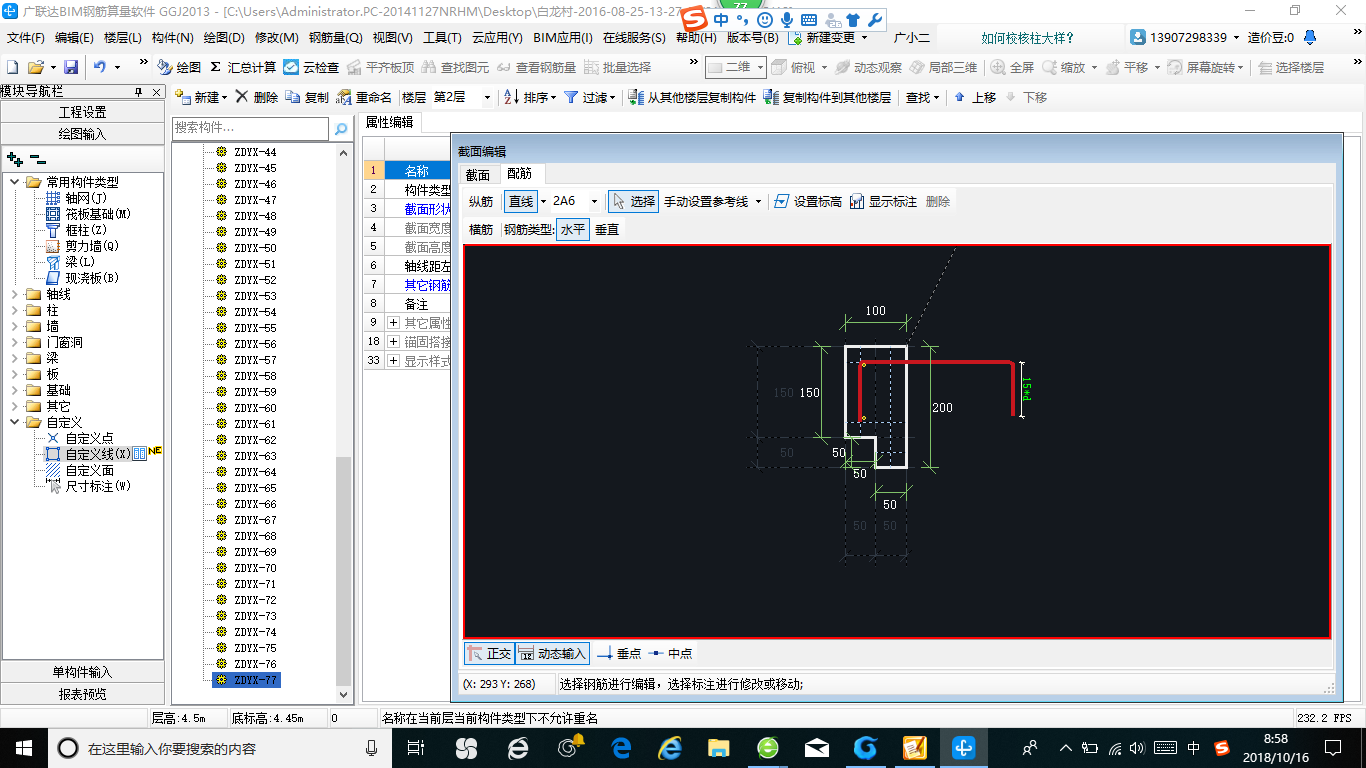The width and height of the screenshot is (1366, 768).
Task: Expand 其它属性 property group row
Action: [393, 323]
